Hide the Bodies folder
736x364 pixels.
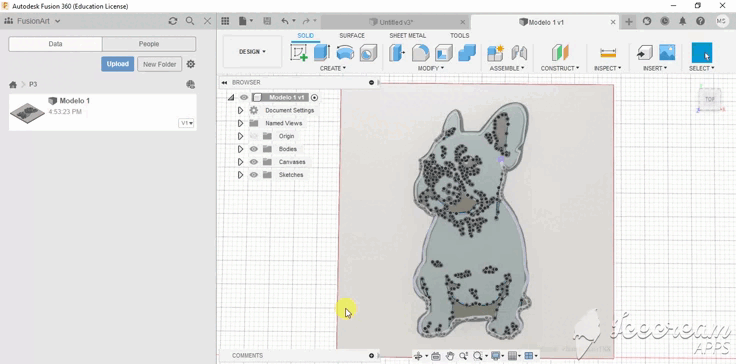click(254, 149)
